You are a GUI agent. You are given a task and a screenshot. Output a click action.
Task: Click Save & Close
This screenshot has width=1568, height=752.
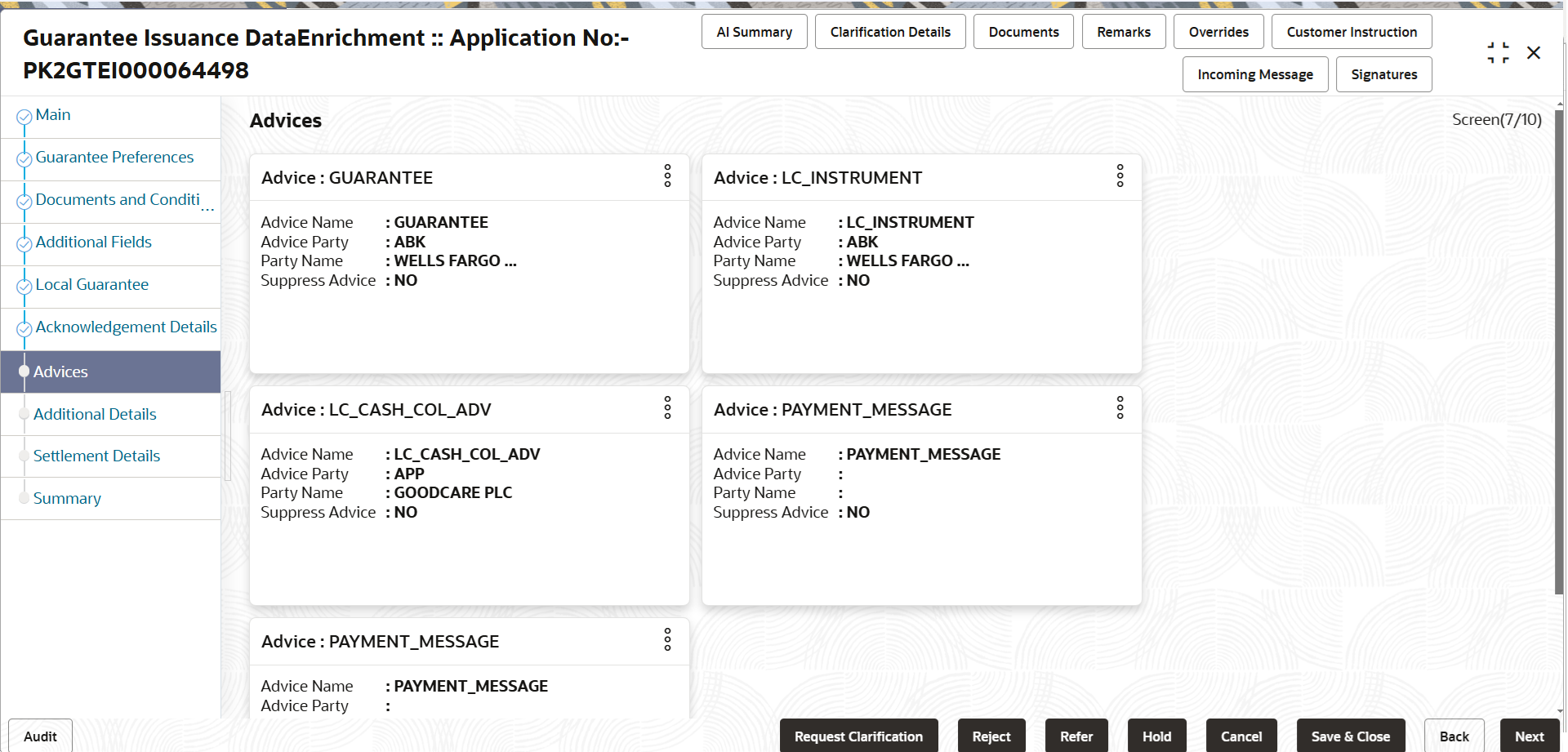[x=1350, y=736]
